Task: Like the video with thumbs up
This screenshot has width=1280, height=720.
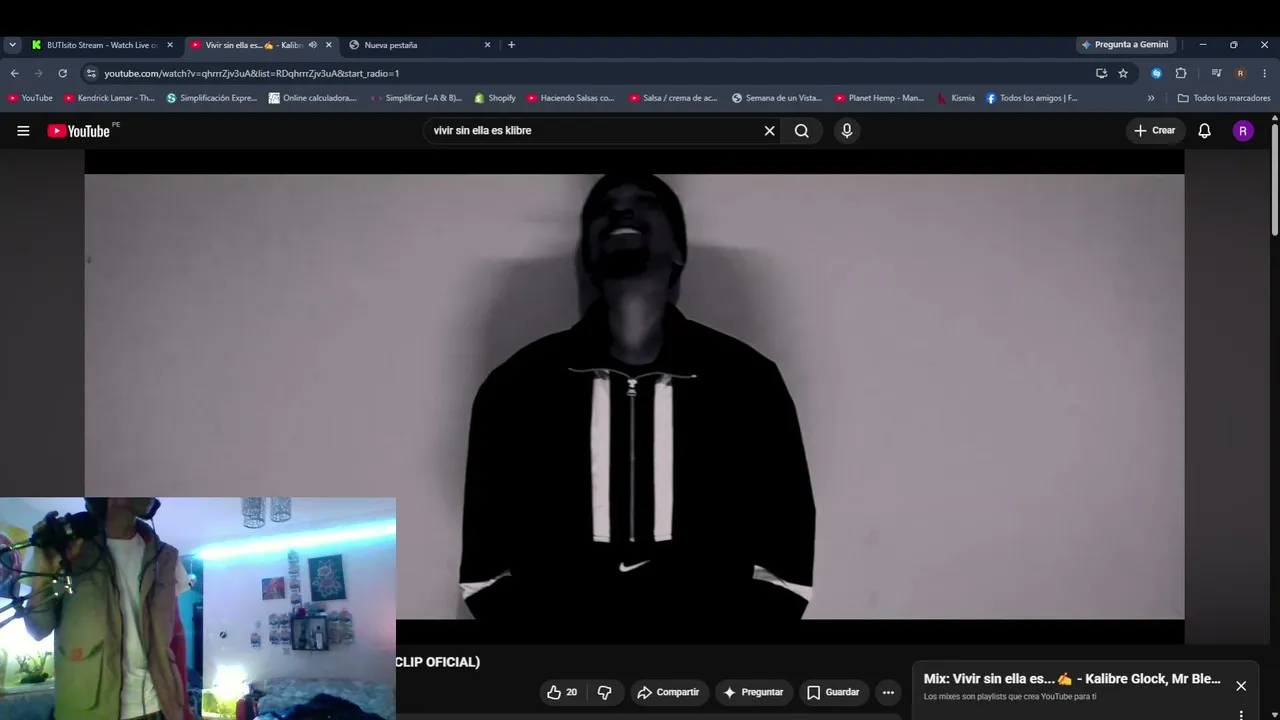Action: tap(561, 692)
